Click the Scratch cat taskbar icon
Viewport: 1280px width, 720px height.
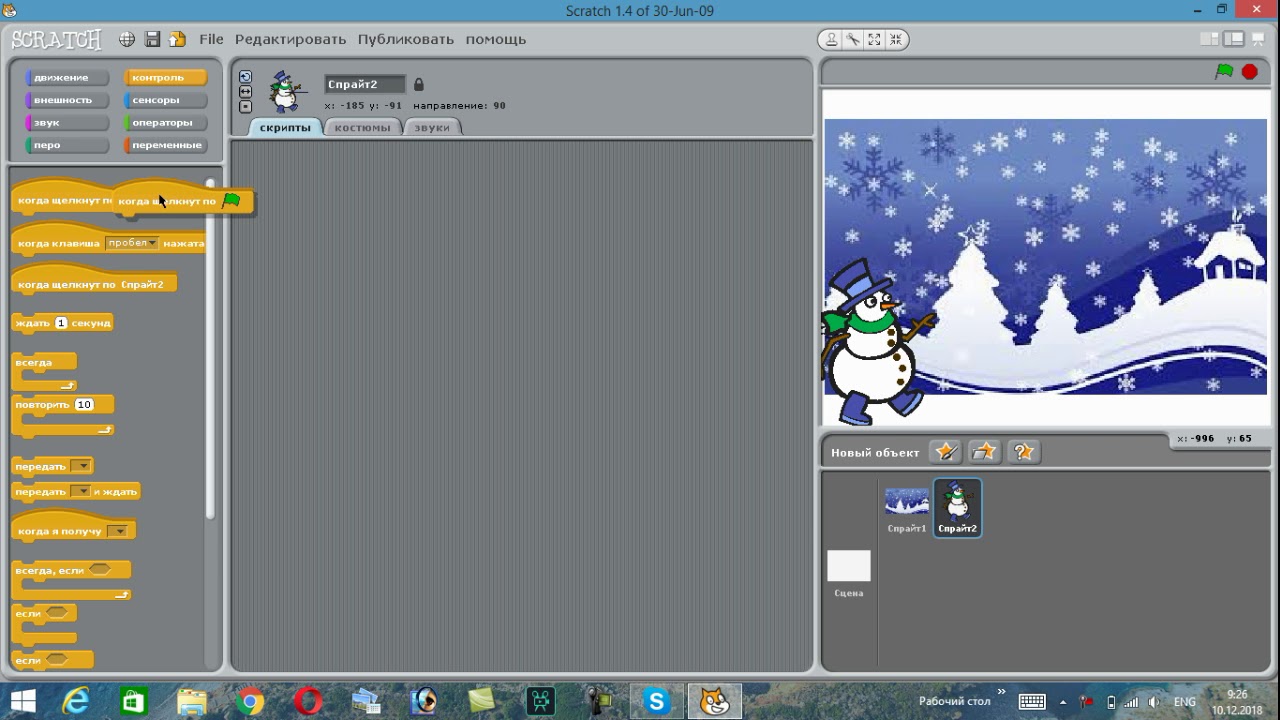[x=714, y=701]
